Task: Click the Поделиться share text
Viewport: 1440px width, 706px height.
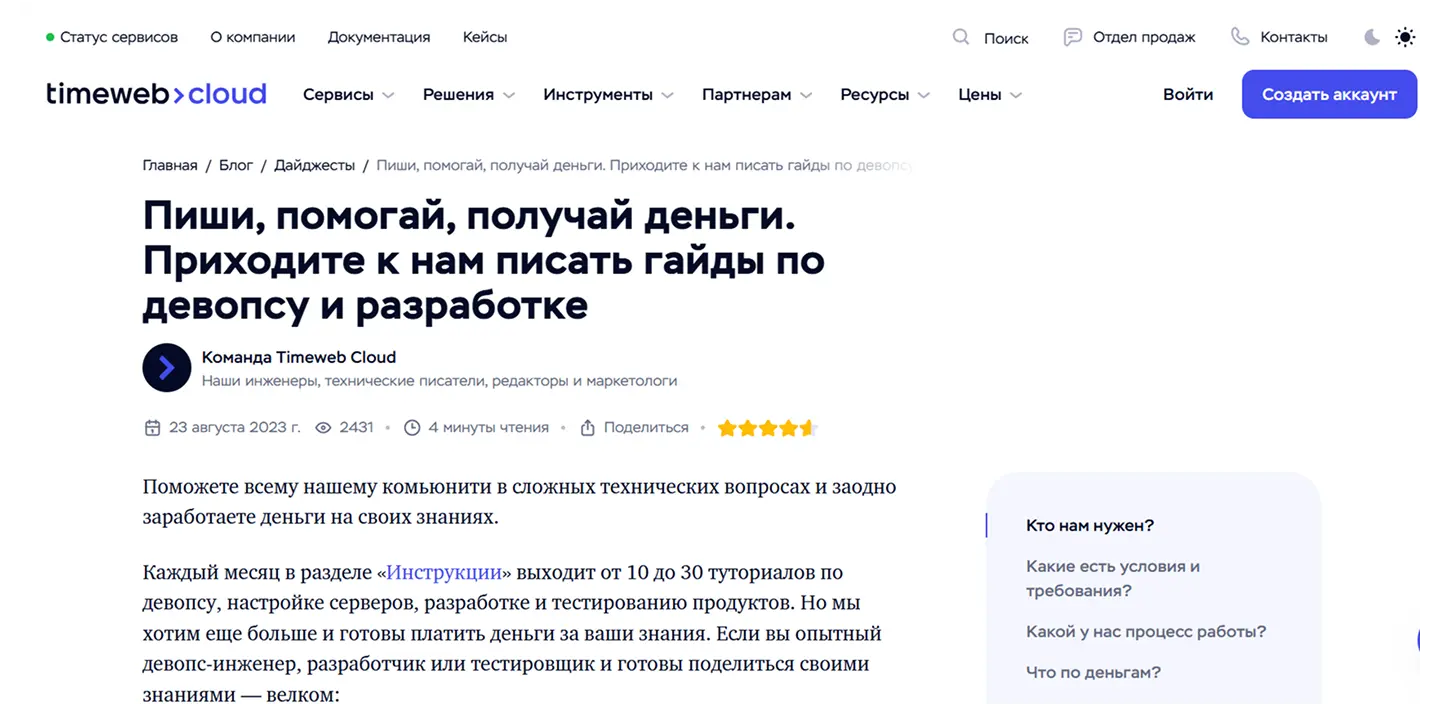Action: click(x=646, y=428)
